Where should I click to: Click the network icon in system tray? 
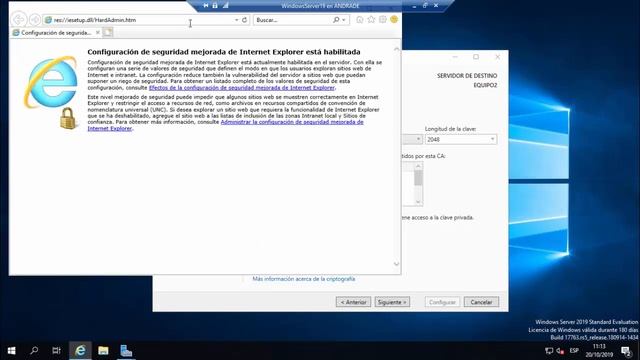point(549,351)
